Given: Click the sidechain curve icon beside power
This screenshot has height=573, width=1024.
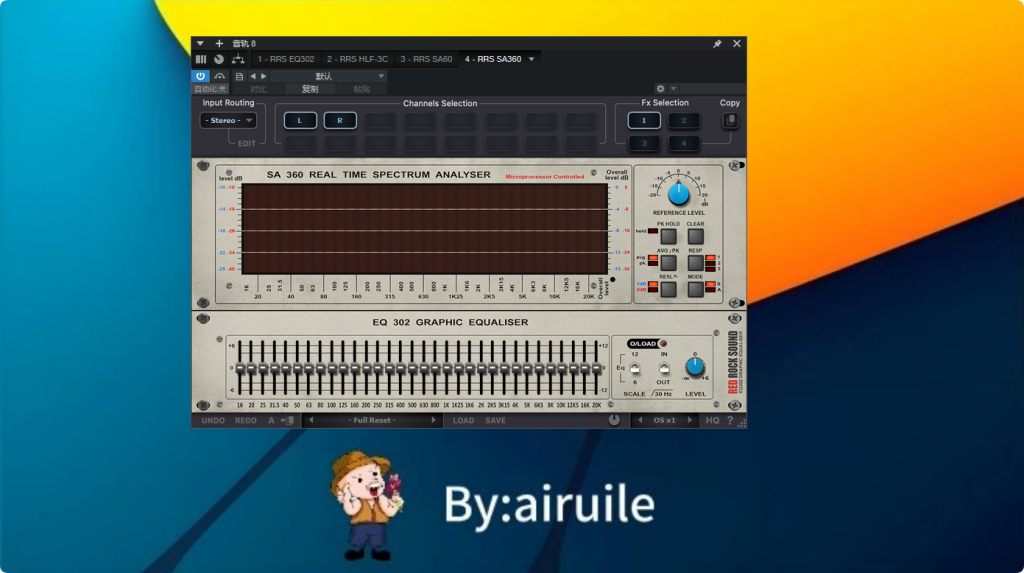Looking at the screenshot, I should [219, 76].
